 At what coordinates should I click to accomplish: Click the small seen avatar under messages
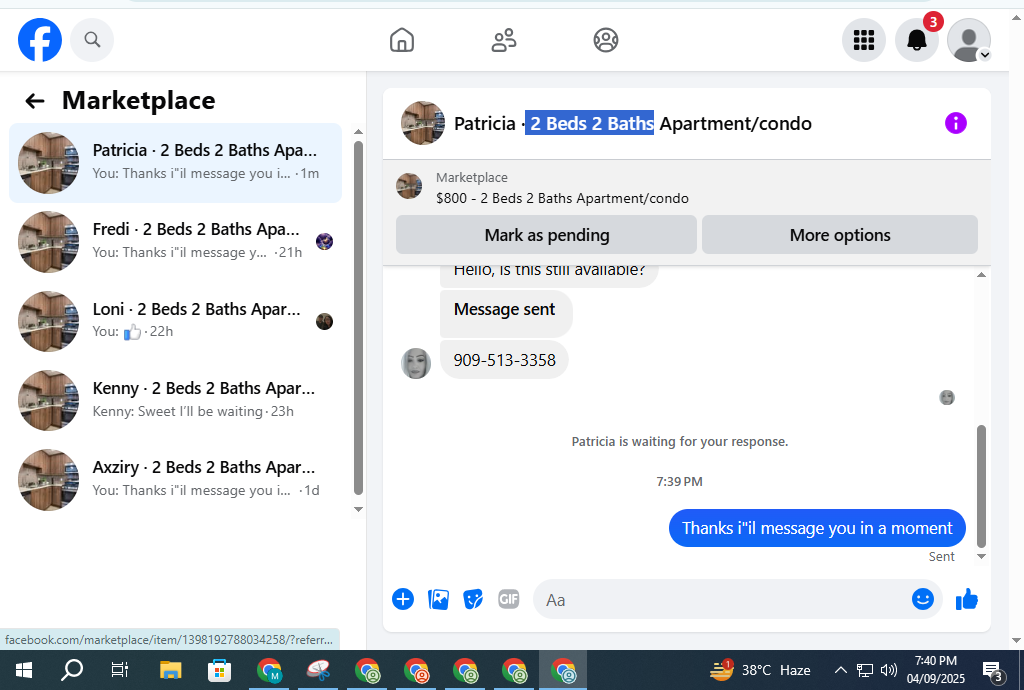click(x=947, y=398)
